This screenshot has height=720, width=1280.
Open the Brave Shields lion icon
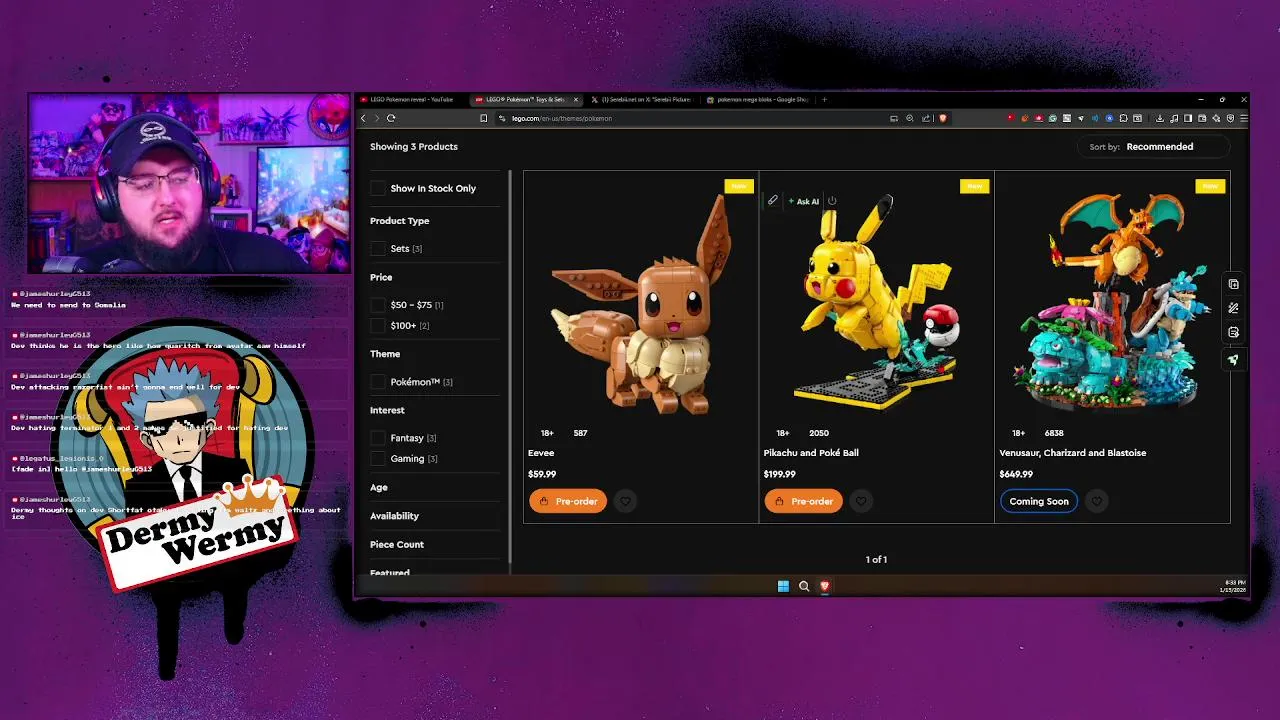(x=942, y=118)
